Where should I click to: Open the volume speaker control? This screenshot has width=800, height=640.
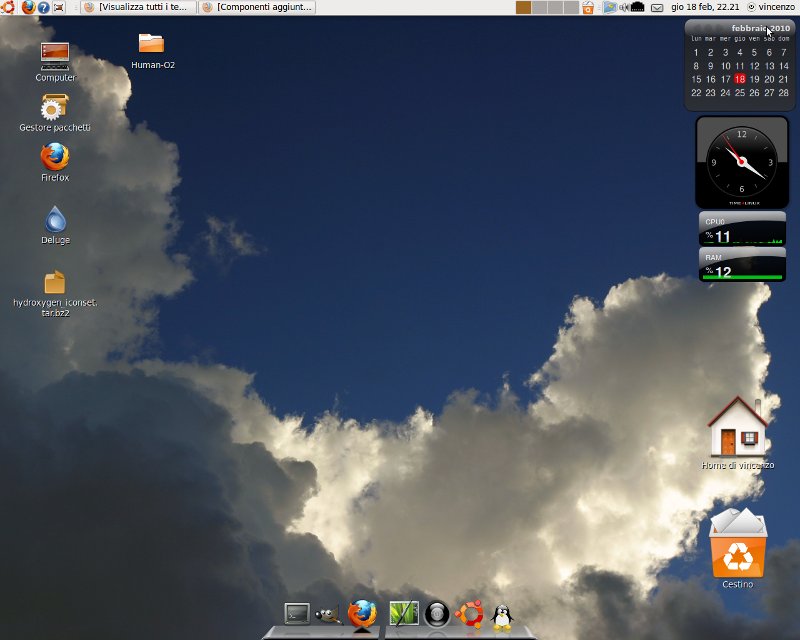coord(623,7)
